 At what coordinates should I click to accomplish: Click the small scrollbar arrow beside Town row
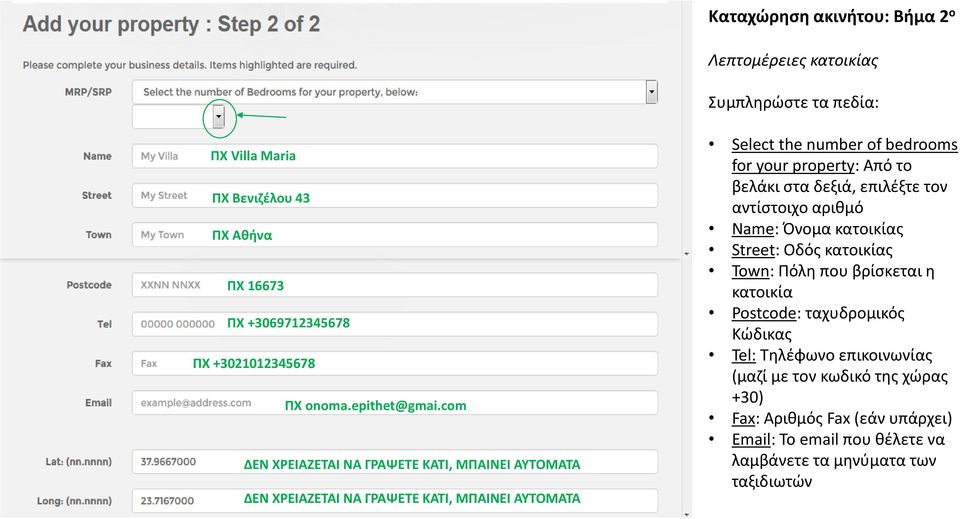pyautogui.click(x=686, y=253)
